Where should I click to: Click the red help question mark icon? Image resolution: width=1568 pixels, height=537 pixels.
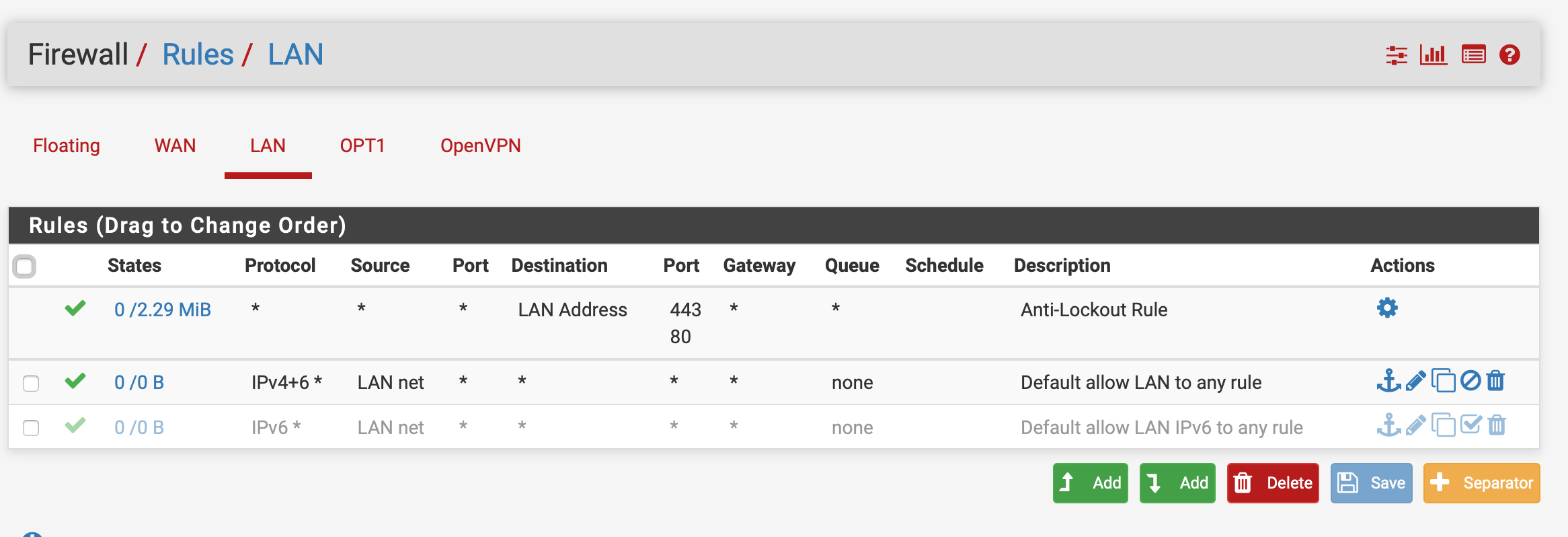coord(1510,55)
